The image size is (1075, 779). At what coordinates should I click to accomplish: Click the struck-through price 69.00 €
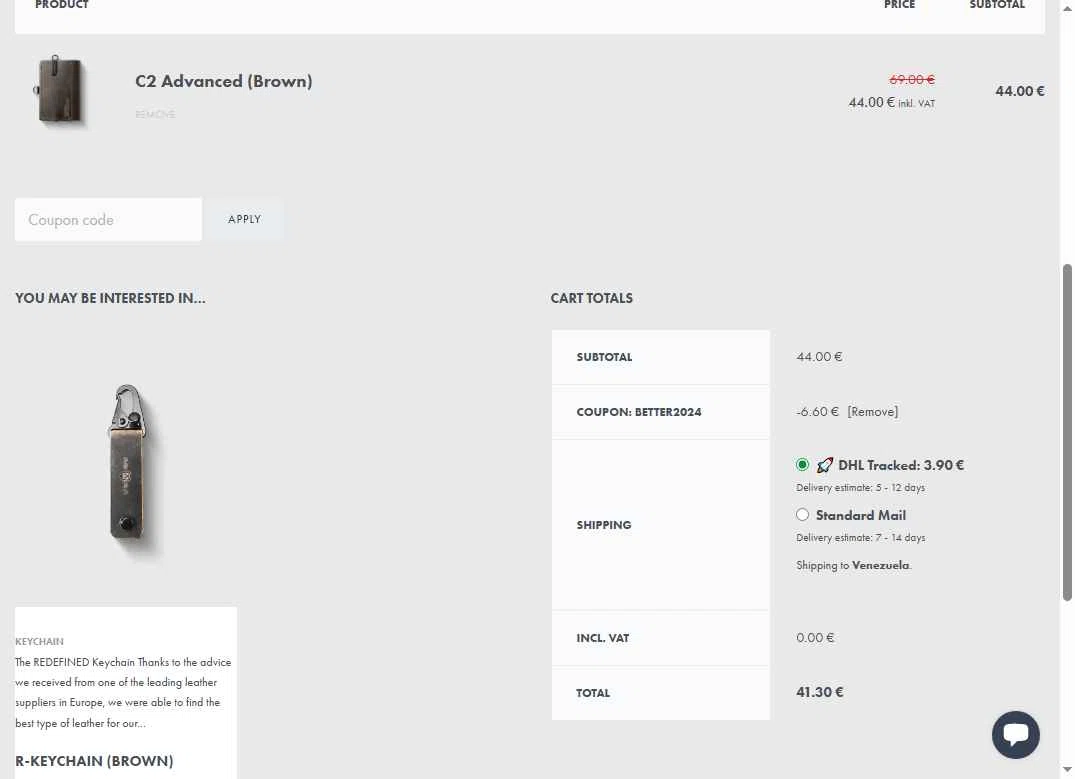pos(912,80)
